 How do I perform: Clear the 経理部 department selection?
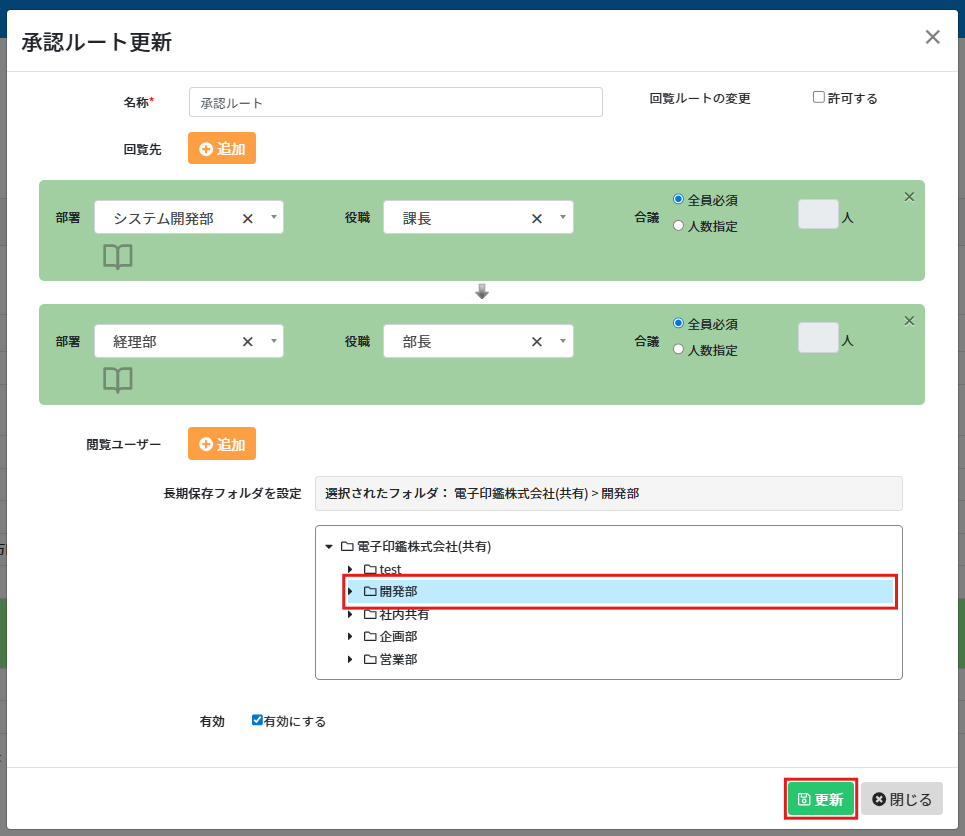pos(248,342)
